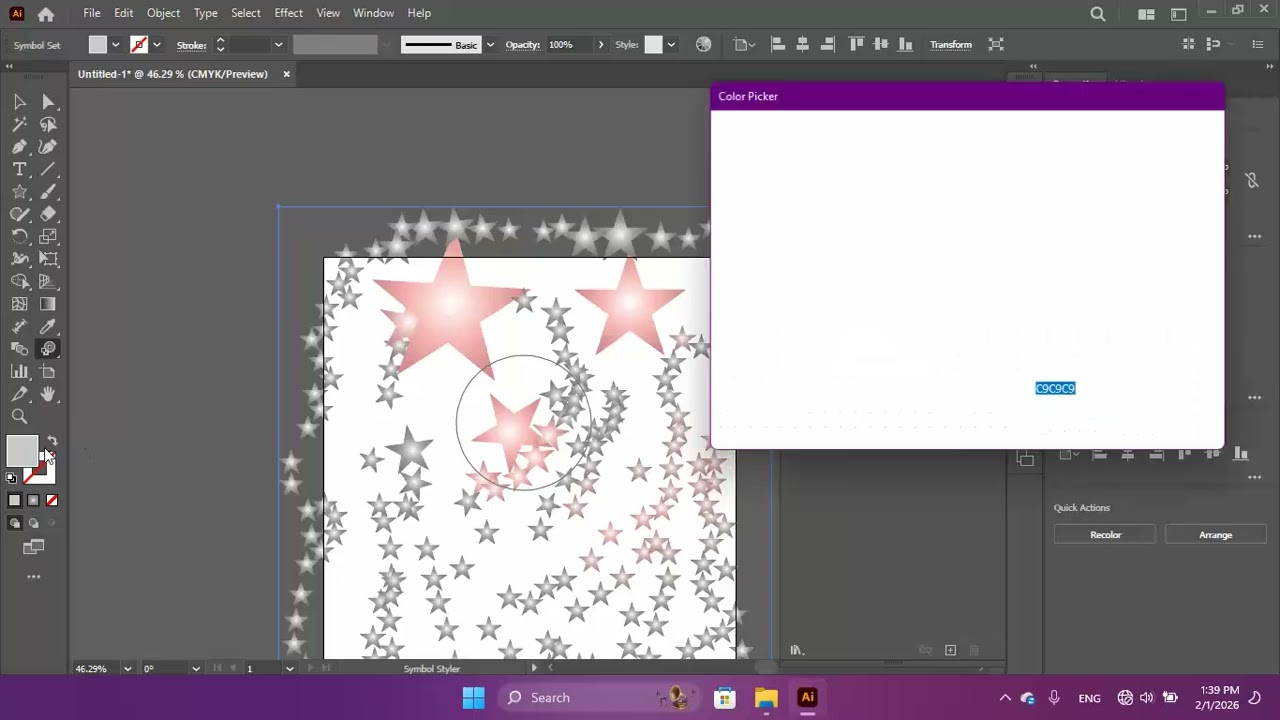The image size is (1280, 720).
Task: Go to the Home screen icon
Action: [x=46, y=14]
